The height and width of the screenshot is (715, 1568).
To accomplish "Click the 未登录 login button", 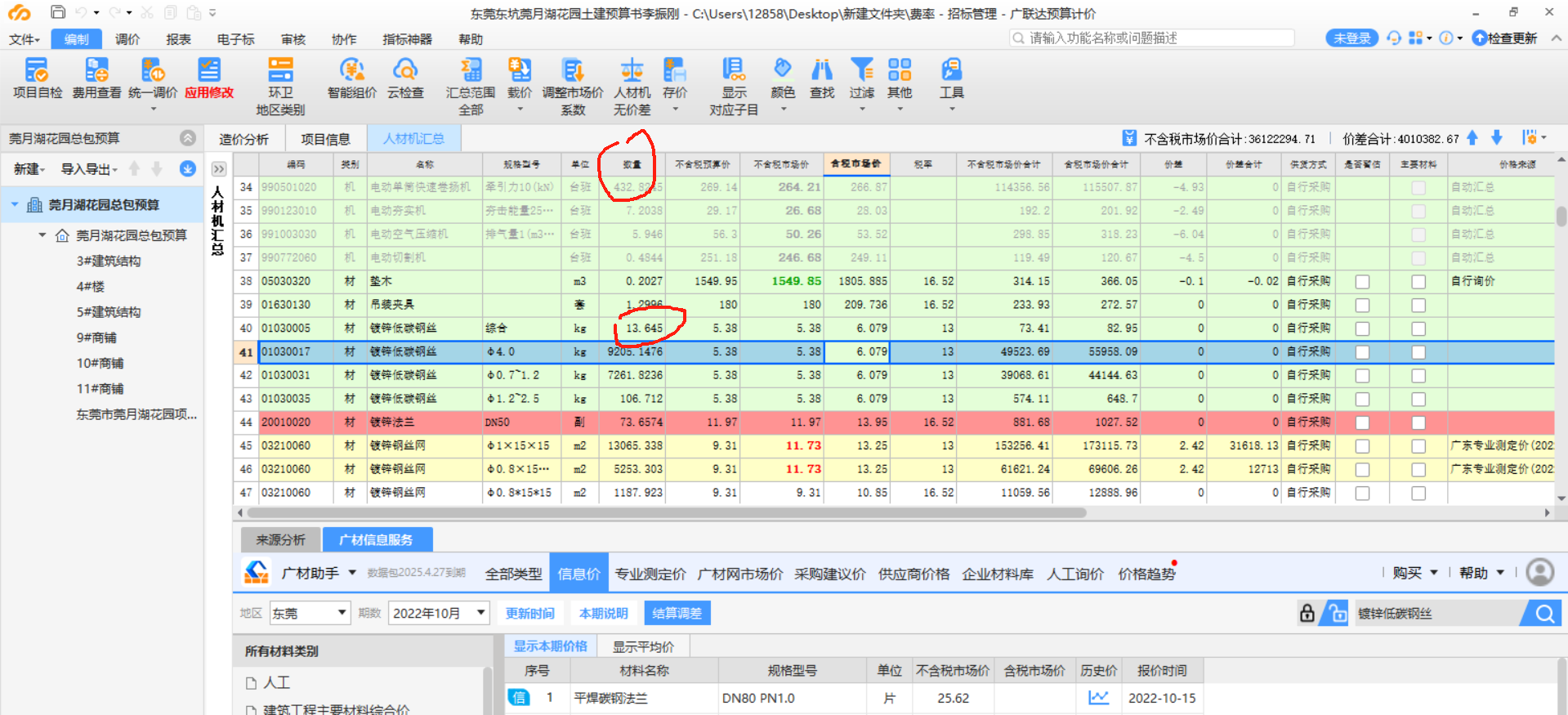I will (x=1352, y=38).
